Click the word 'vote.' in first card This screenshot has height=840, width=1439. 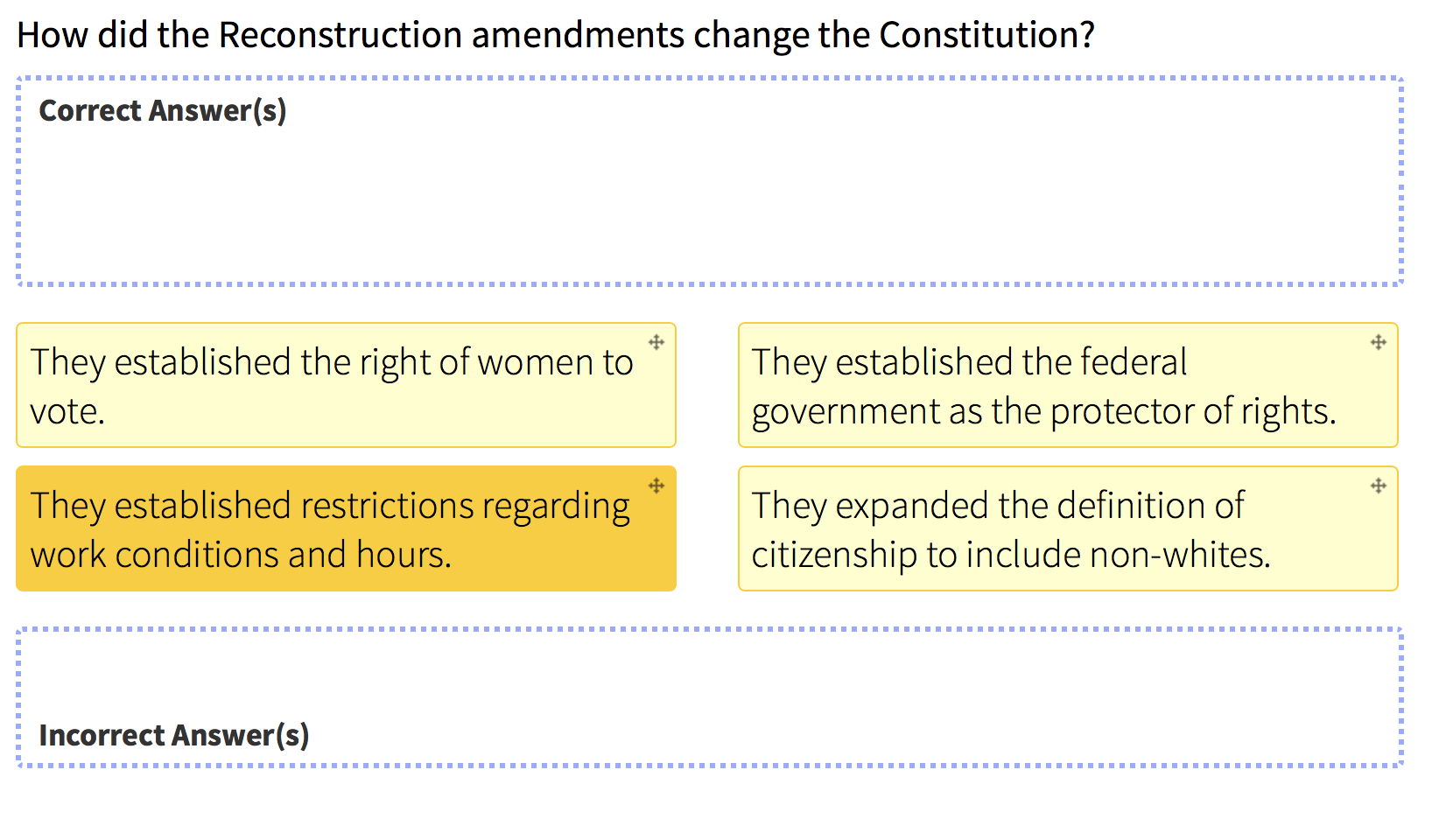point(67,411)
